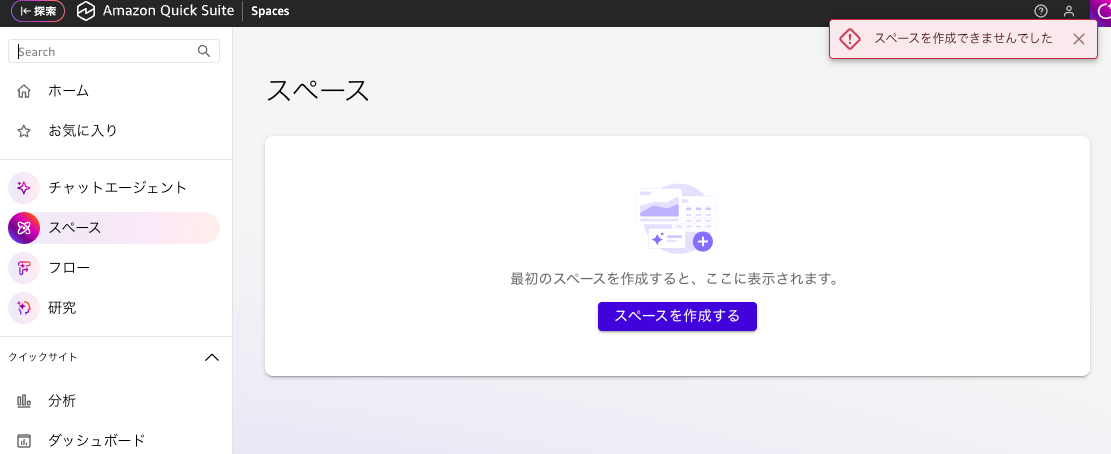Click the chat agent sparkle icon
Image resolution: width=1111 pixels, height=454 pixels.
[x=23, y=188]
